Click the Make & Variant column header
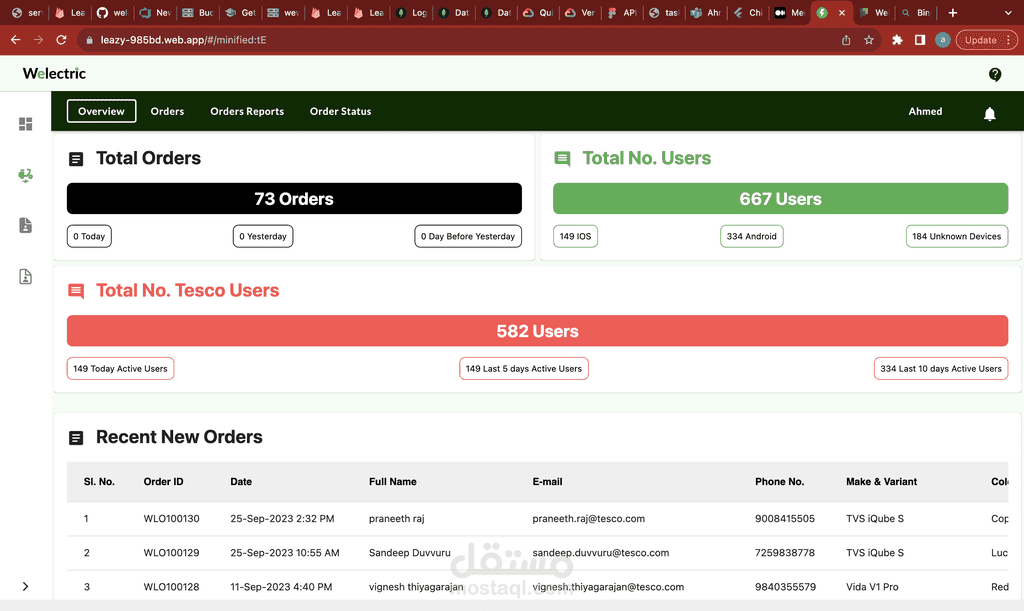 click(x=882, y=482)
